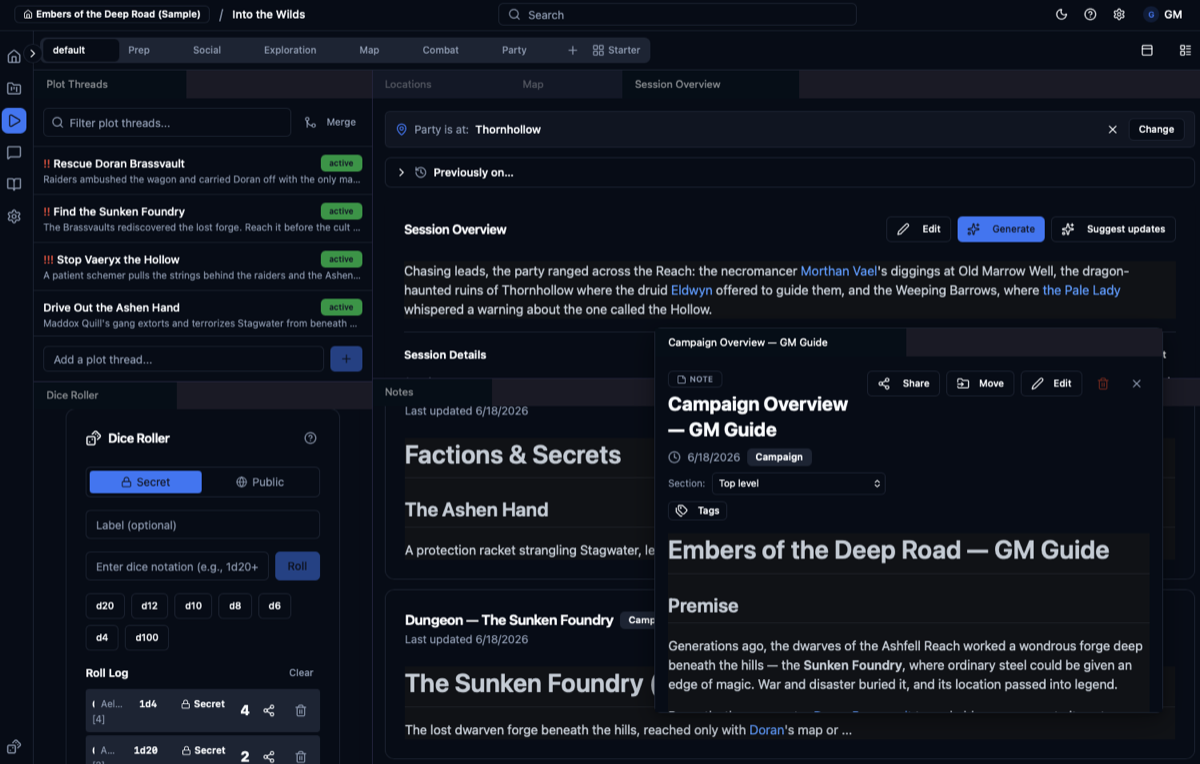
Task: Click active badge on Find the Sunken Foundry
Action: coord(341,212)
